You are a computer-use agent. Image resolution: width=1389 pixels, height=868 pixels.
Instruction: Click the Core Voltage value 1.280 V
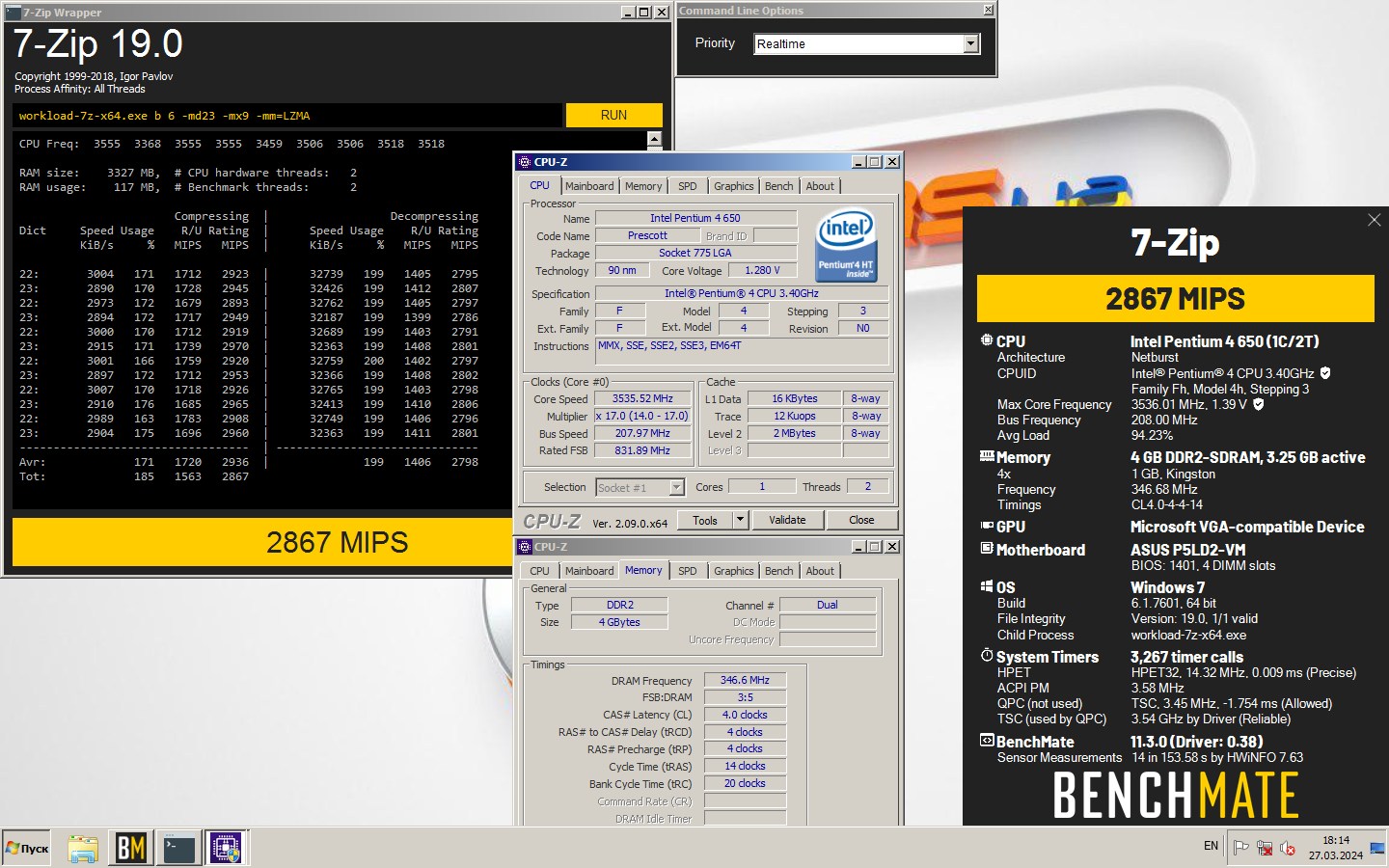coord(762,270)
